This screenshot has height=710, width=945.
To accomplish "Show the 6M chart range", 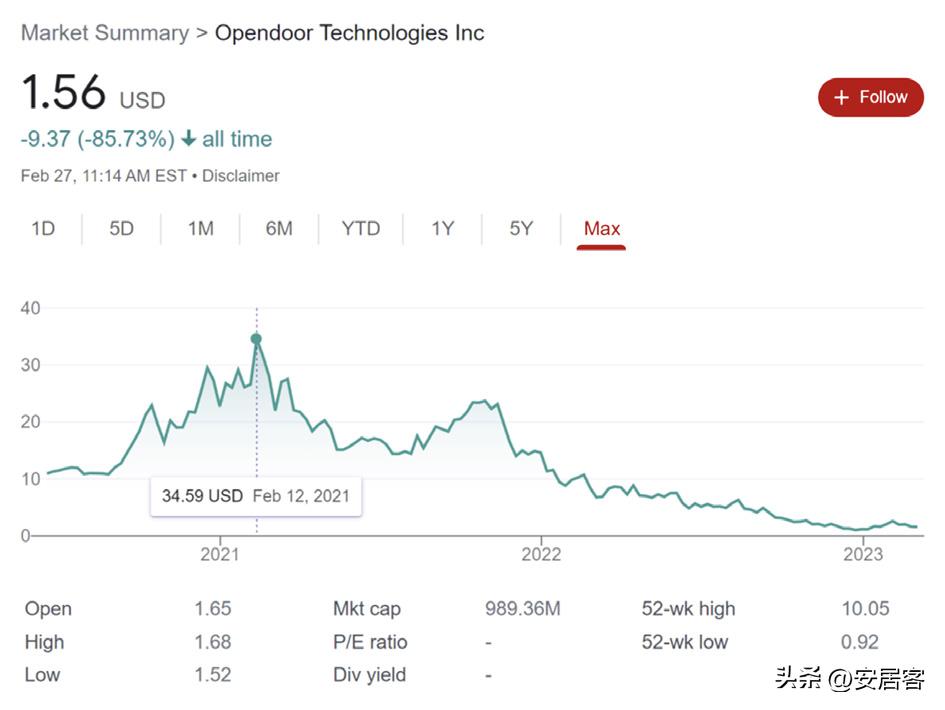I will pos(279,228).
